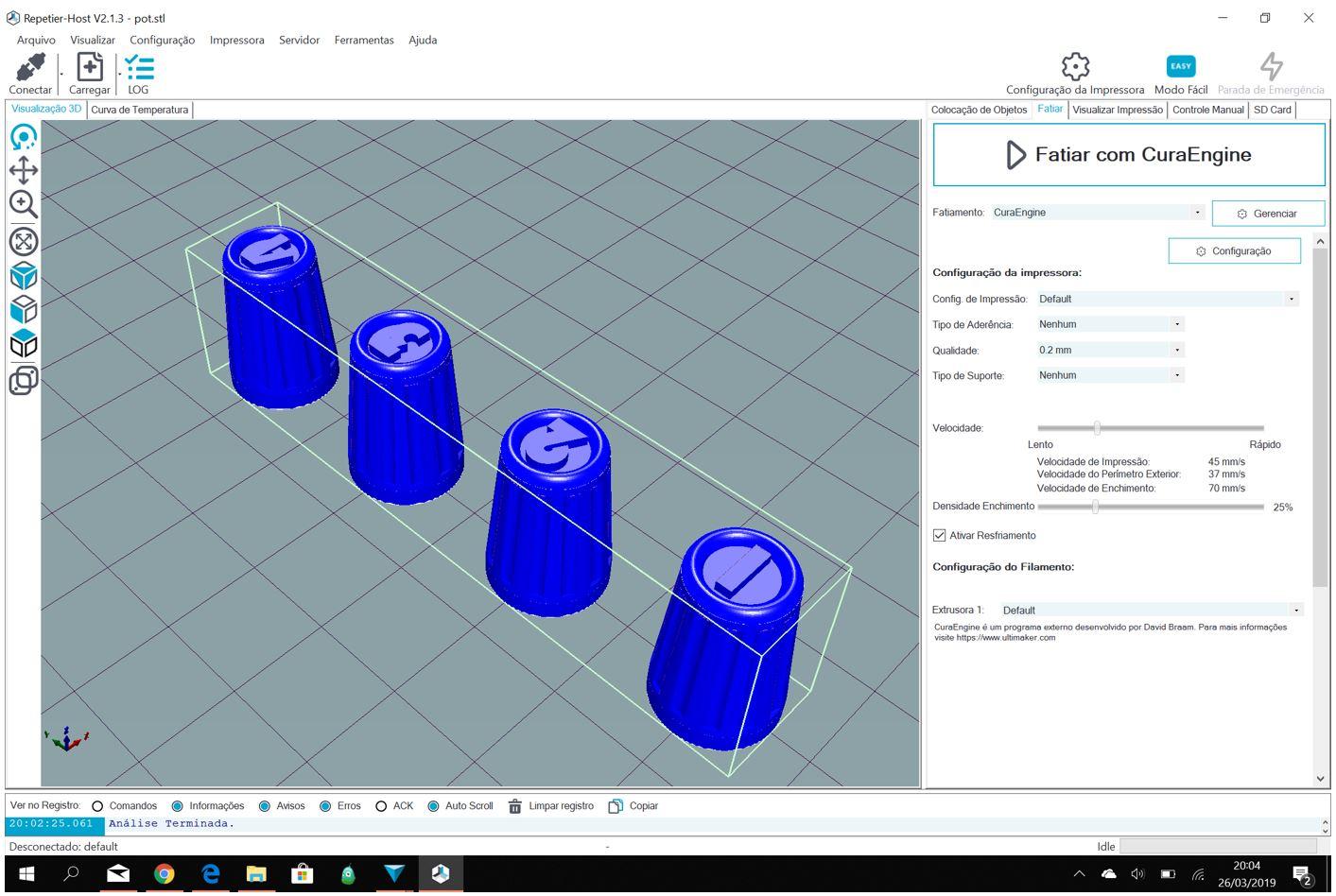The image size is (1336, 896).
Task: Switch to Controle Manual tab
Action: pyautogui.click(x=1208, y=110)
